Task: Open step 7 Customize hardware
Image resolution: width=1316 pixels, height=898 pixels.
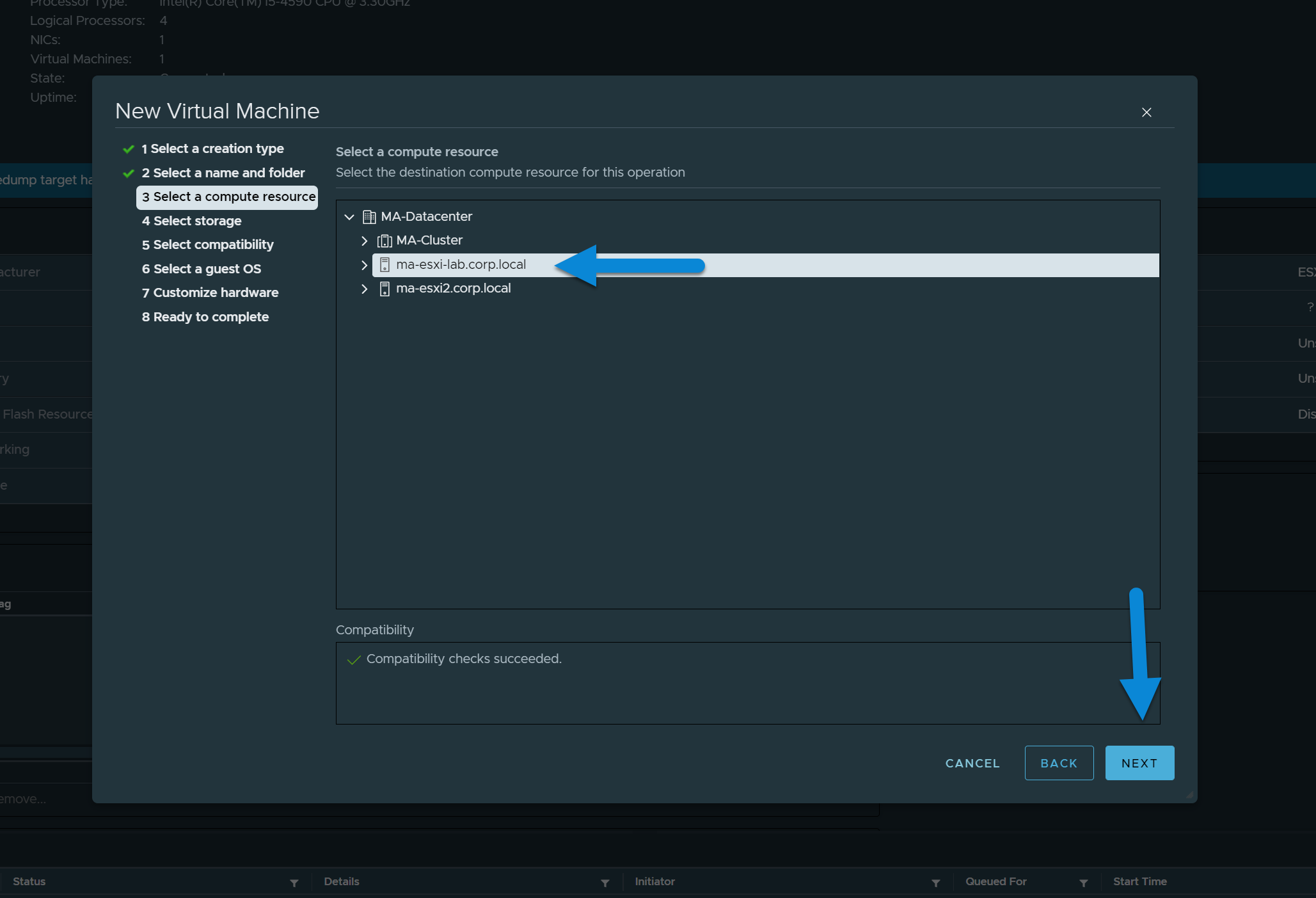Action: [x=210, y=293]
